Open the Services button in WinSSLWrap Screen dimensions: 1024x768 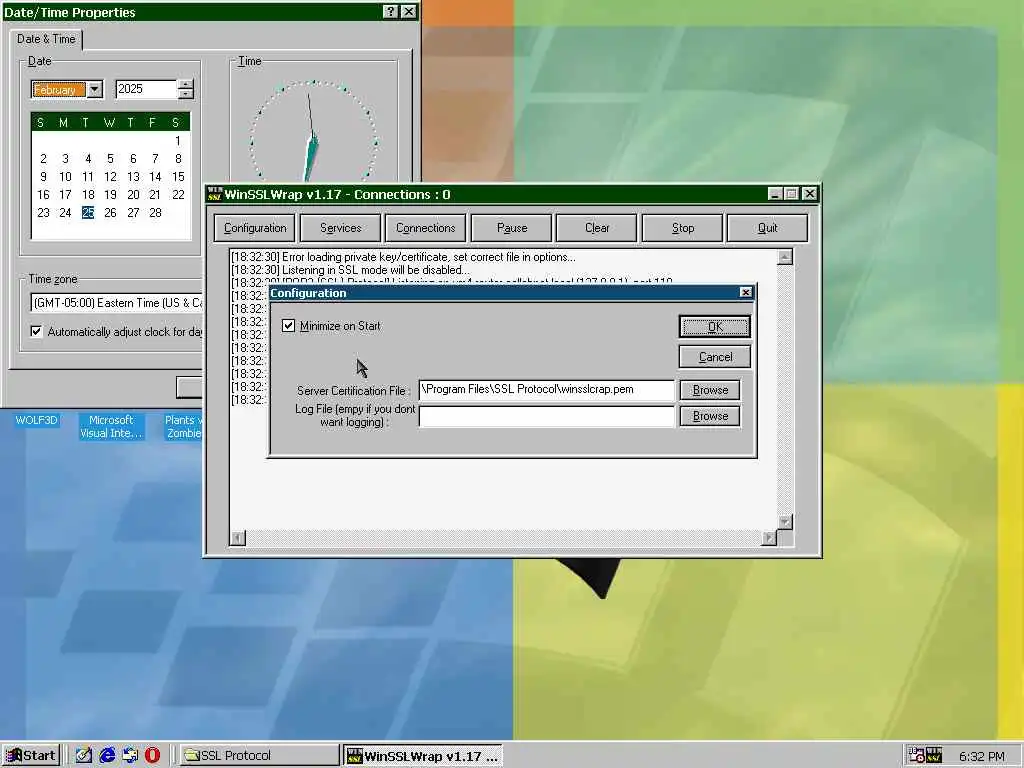pos(340,228)
